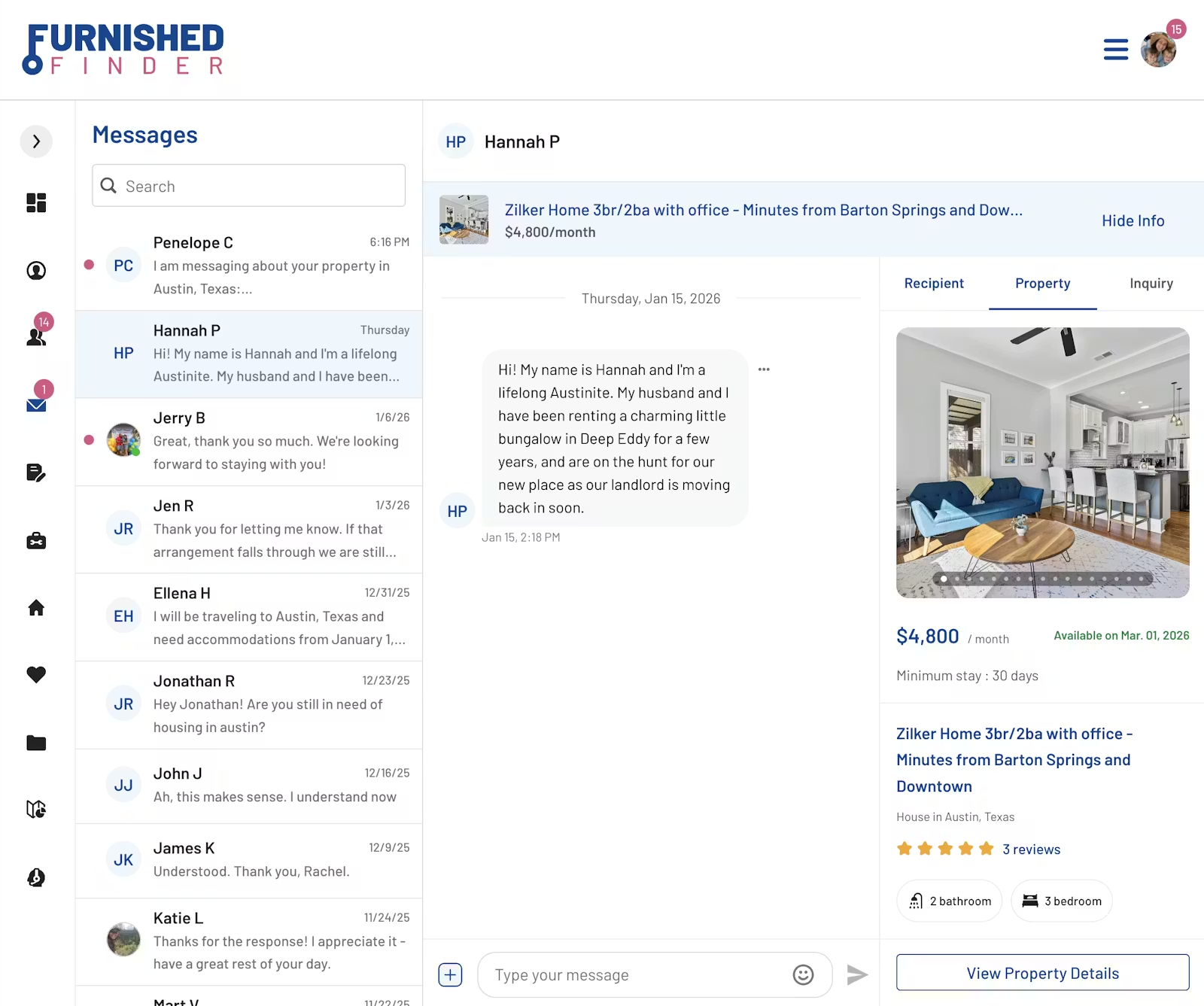Open the map sidebar icon
Viewport: 1204px width, 1006px height.
tap(36, 810)
